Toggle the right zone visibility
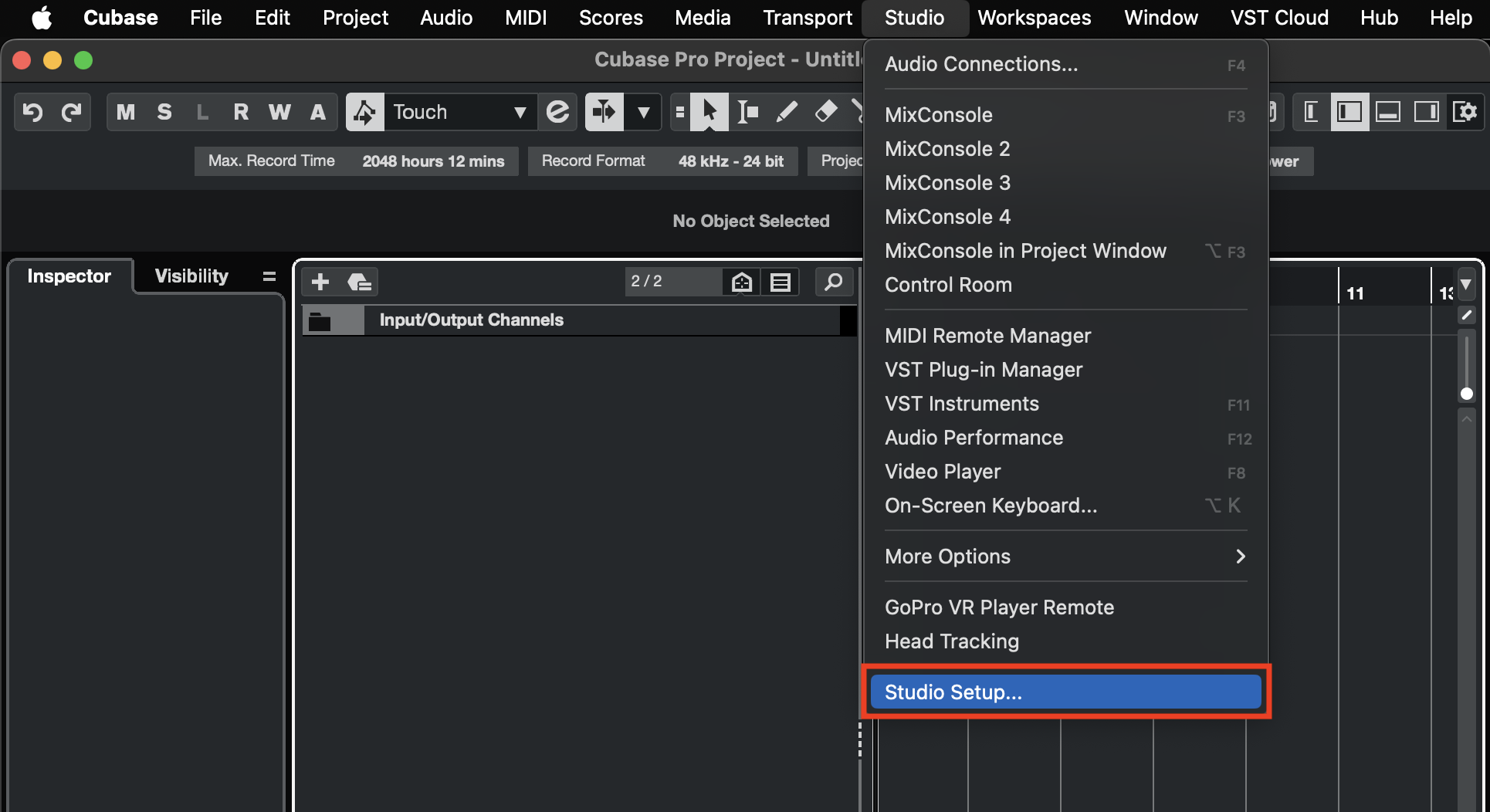This screenshot has height=812, width=1490. [1427, 113]
